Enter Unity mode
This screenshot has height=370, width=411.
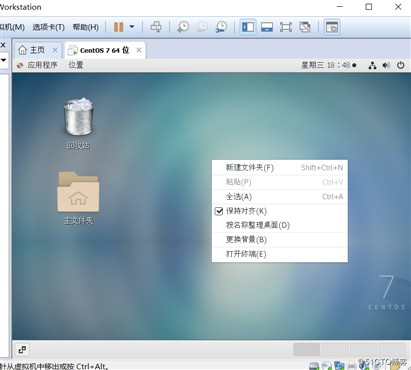pyautogui.click(x=305, y=27)
